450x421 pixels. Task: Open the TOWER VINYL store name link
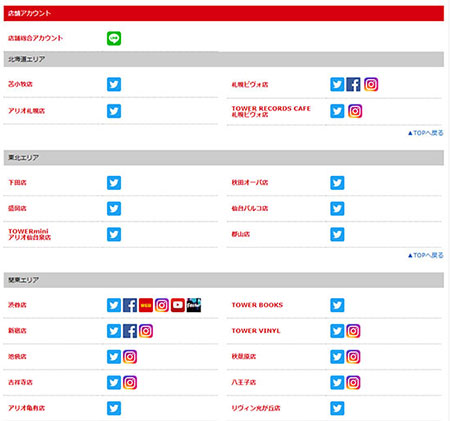click(x=256, y=331)
